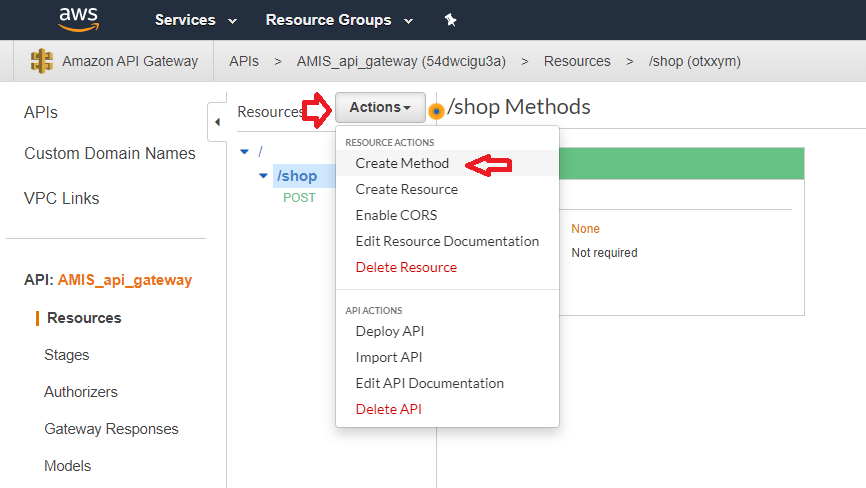Image resolution: width=866 pixels, height=488 pixels.
Task: Collapse the /shop resource tree node
Action: (263, 176)
